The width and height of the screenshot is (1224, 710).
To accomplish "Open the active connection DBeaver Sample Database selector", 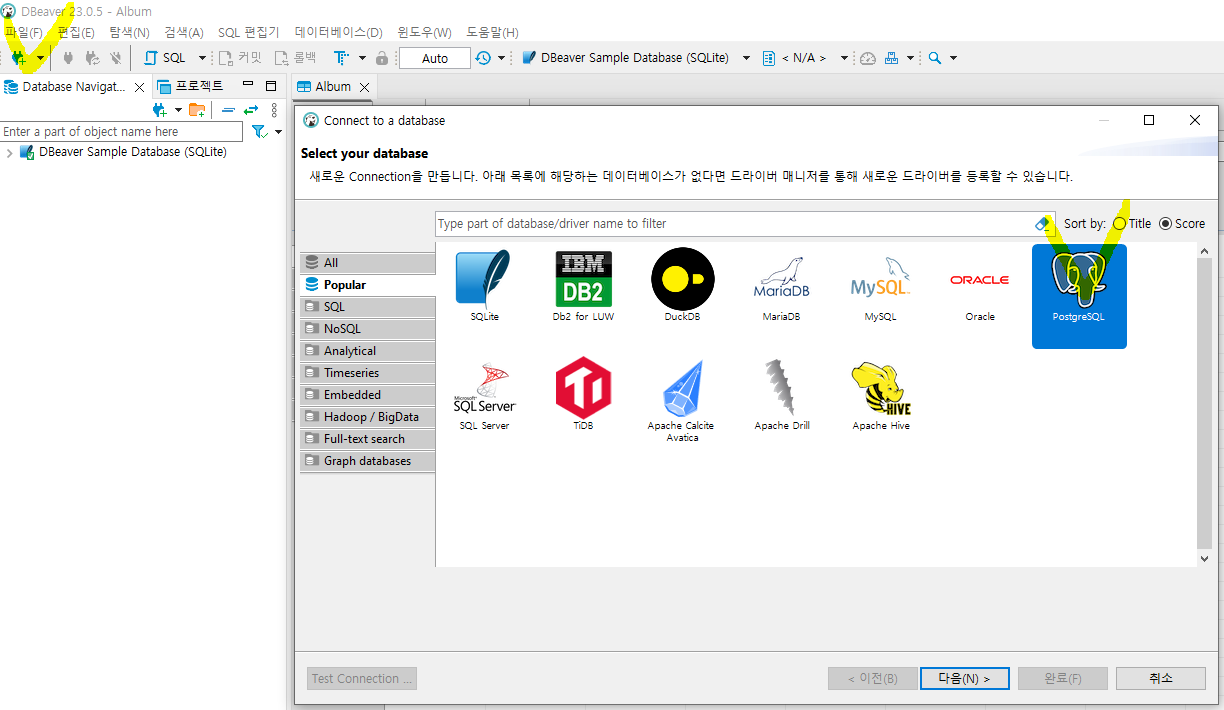I will point(636,58).
